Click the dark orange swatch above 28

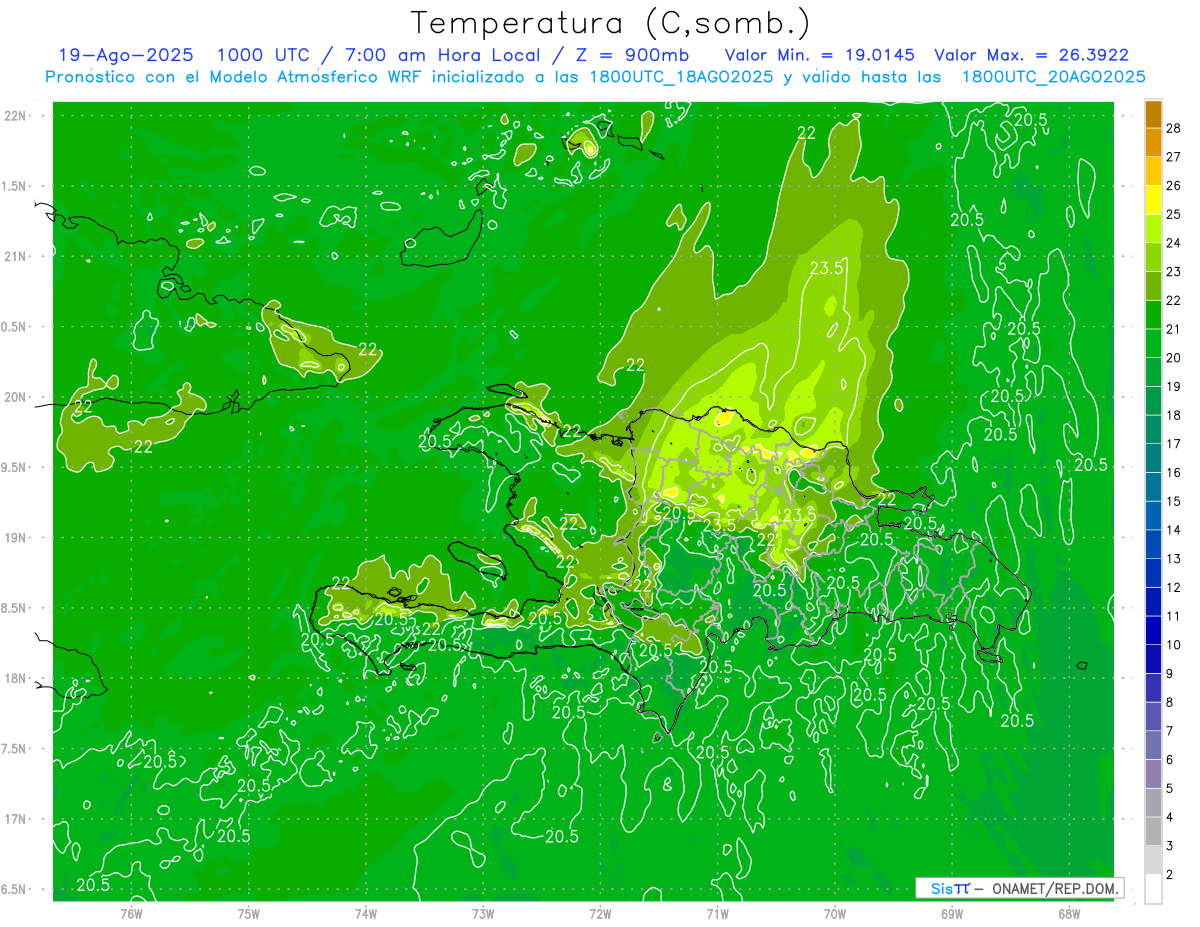[1153, 114]
